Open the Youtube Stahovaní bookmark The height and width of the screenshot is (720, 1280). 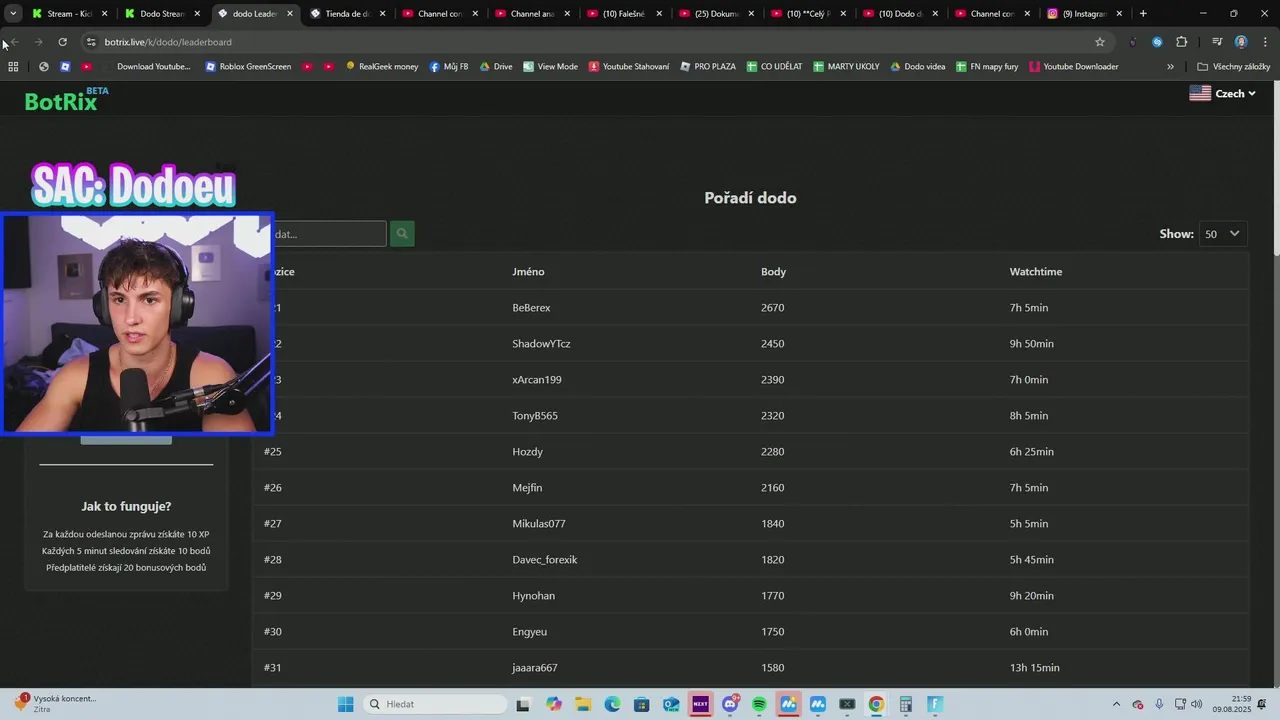coord(629,67)
